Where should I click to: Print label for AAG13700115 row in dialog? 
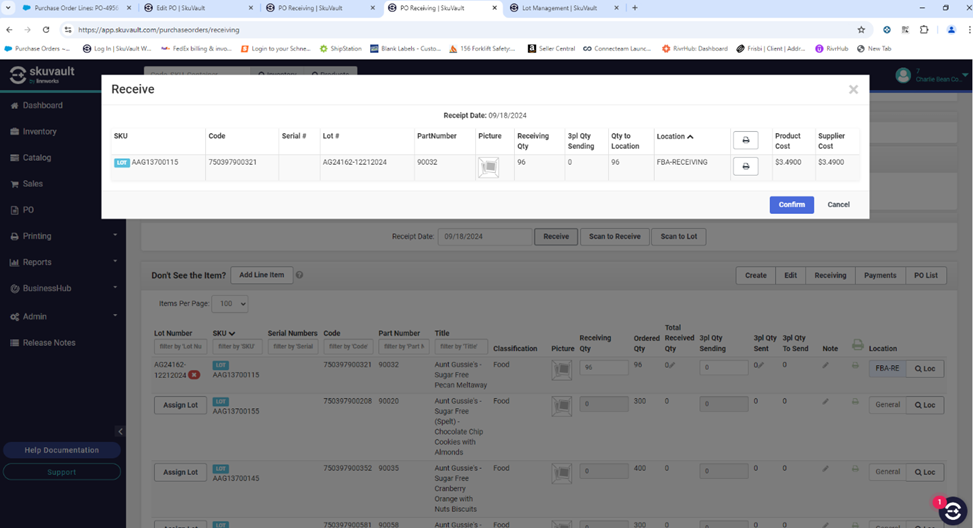click(x=745, y=166)
